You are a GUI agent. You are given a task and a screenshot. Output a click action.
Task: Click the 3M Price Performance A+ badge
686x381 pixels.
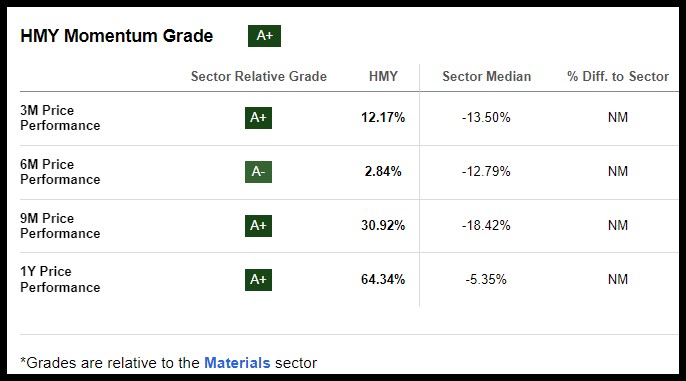(258, 118)
